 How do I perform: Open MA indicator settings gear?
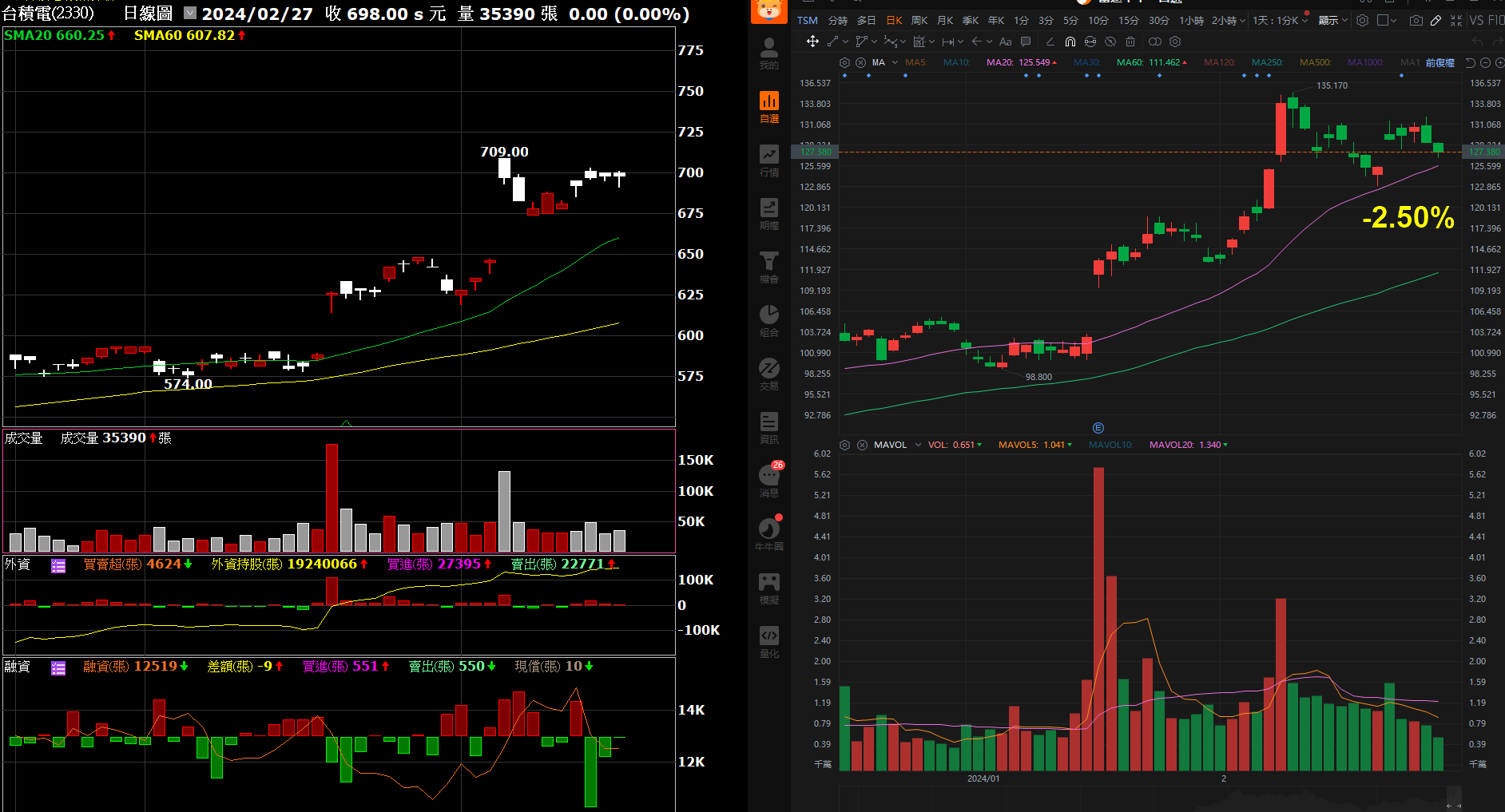coord(844,62)
